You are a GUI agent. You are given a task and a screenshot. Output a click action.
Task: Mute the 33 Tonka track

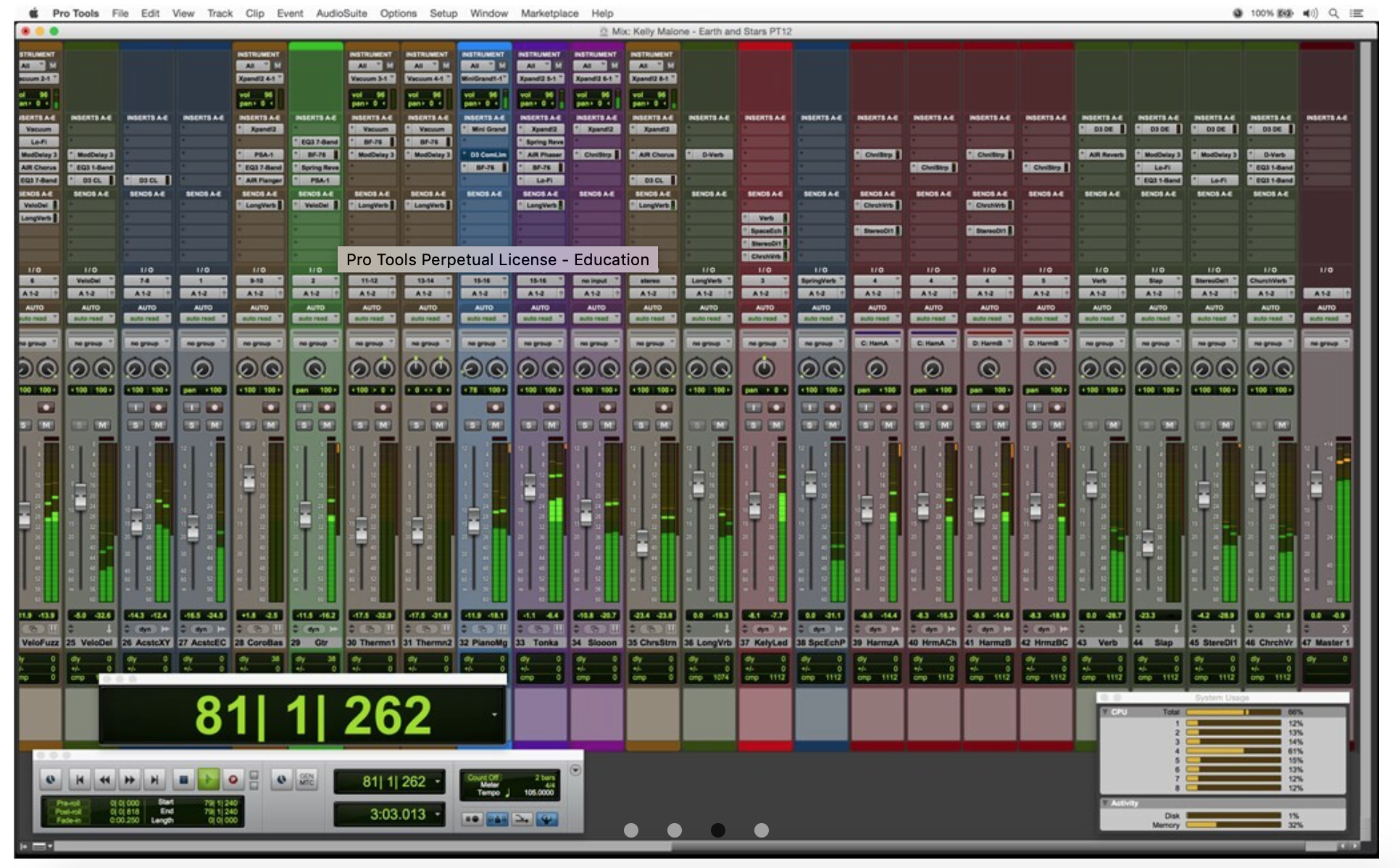coord(551,425)
